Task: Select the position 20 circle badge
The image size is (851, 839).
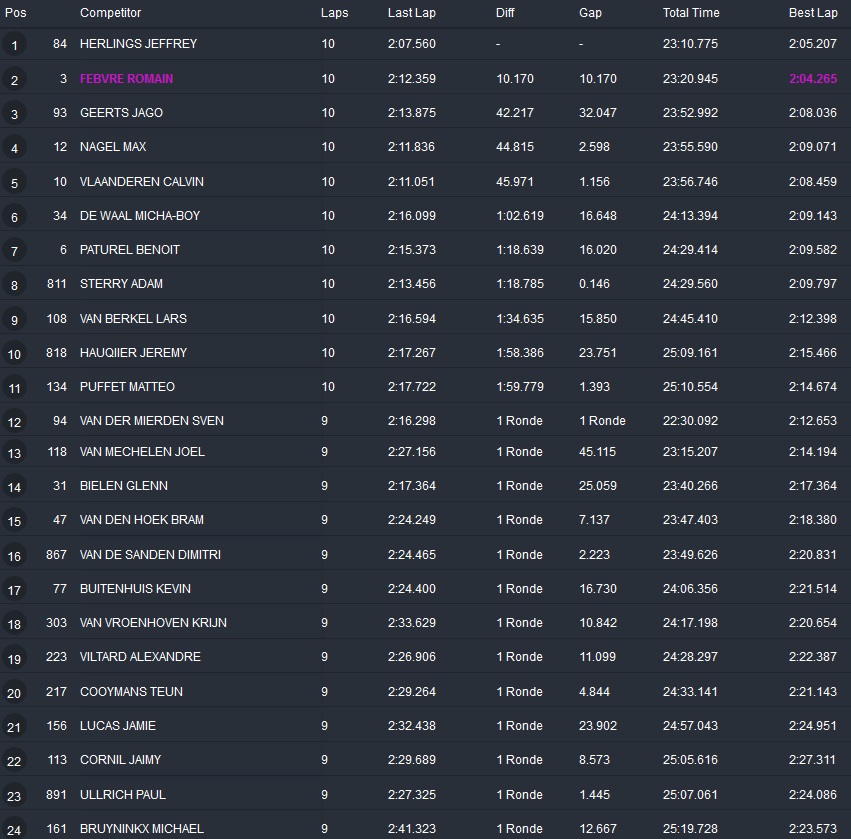Action: (14, 693)
